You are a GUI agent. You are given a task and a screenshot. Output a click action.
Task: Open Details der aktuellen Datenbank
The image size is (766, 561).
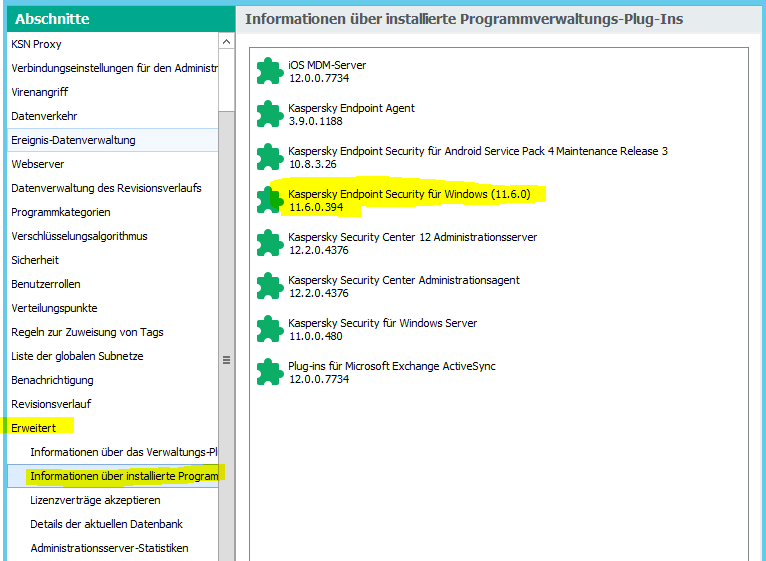(113, 524)
